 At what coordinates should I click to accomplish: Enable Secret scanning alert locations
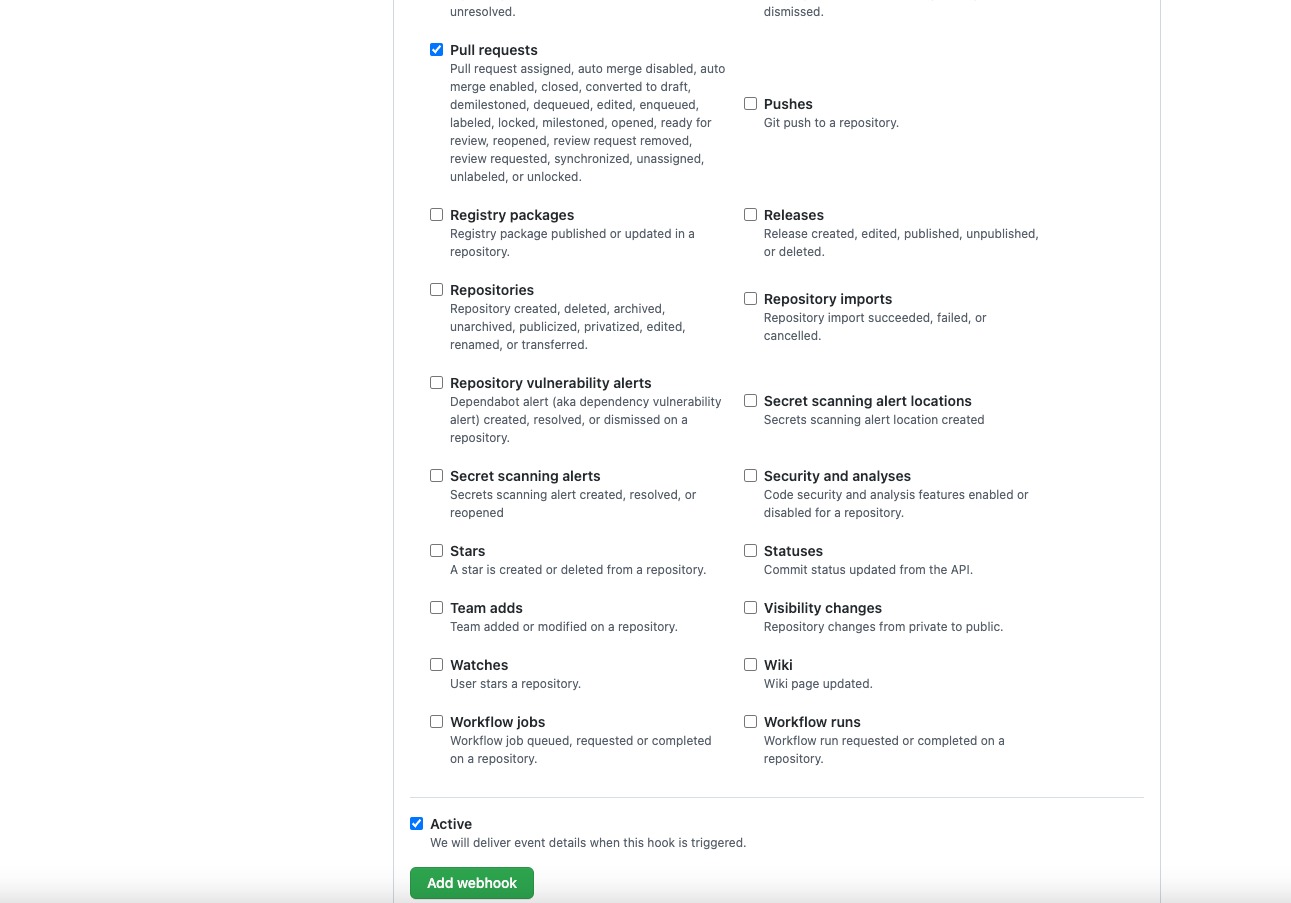tap(750, 400)
